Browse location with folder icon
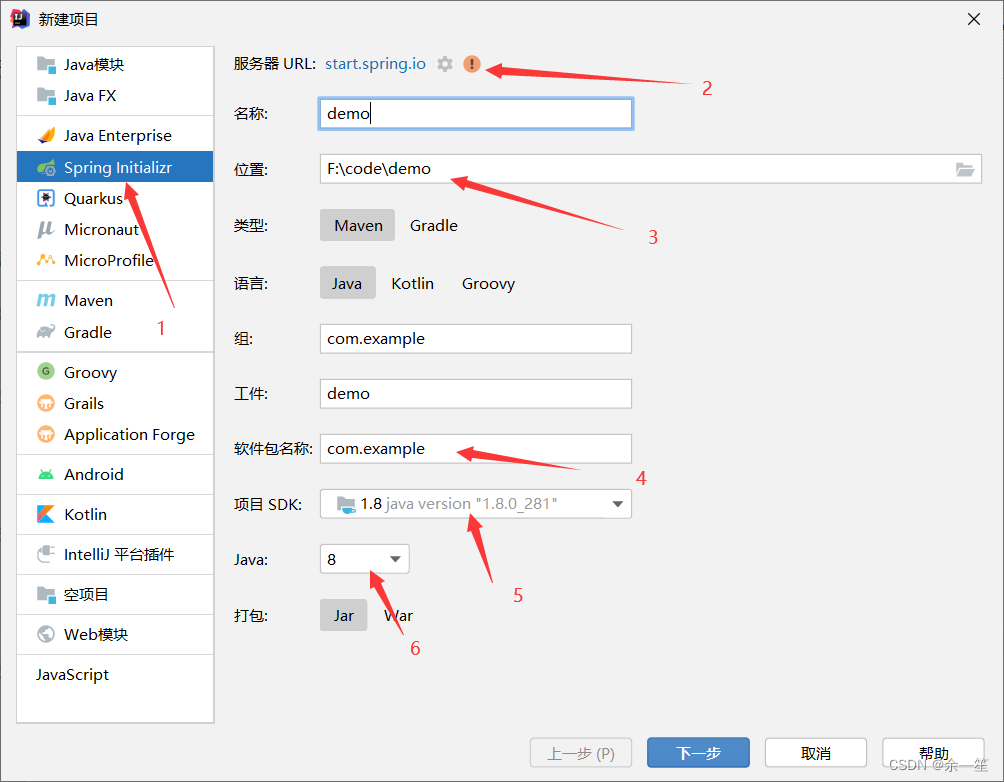Viewport: 1004px width, 782px height. point(965,169)
